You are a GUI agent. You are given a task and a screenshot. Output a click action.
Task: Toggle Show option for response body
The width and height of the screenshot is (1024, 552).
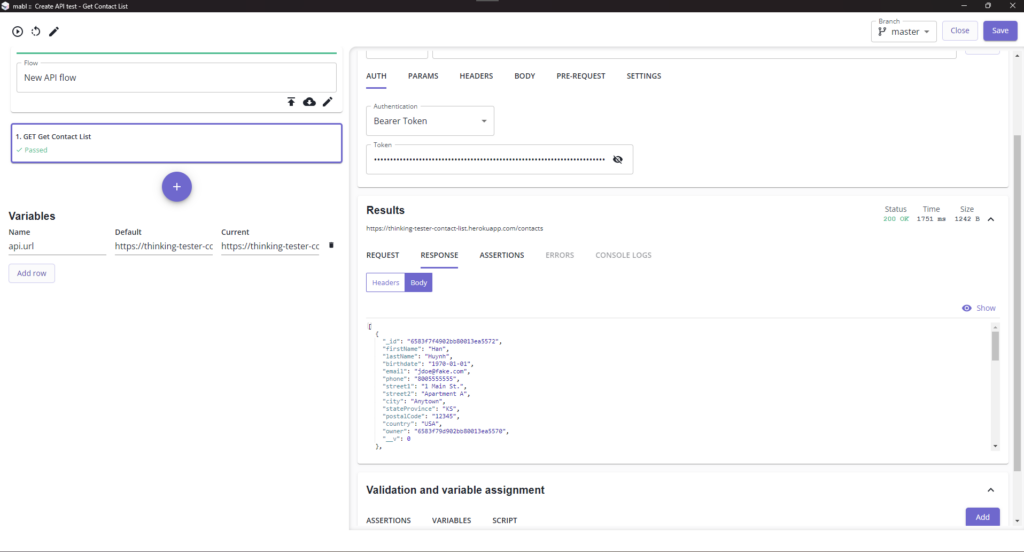point(979,308)
